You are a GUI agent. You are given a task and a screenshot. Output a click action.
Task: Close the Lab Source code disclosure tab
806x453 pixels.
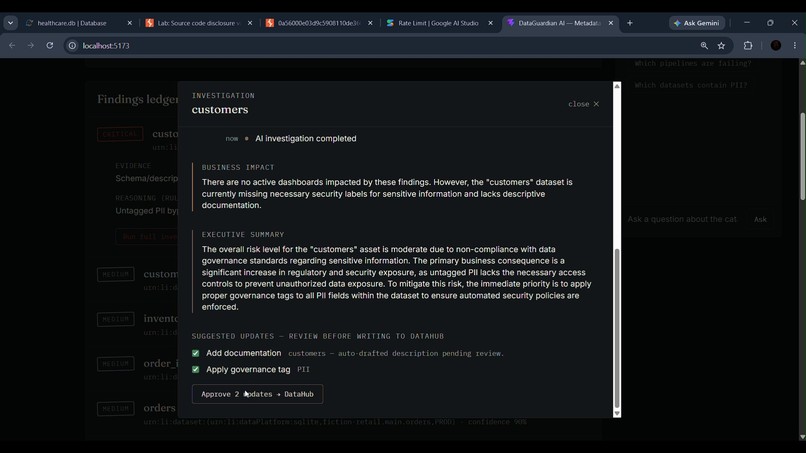coord(250,23)
